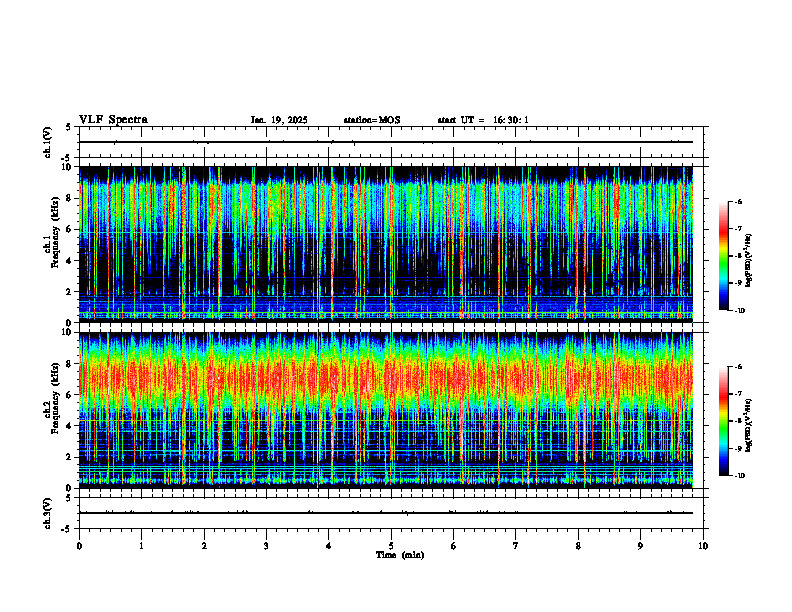Click time axis tick label "7"
792x612 pixels.
coord(516,546)
